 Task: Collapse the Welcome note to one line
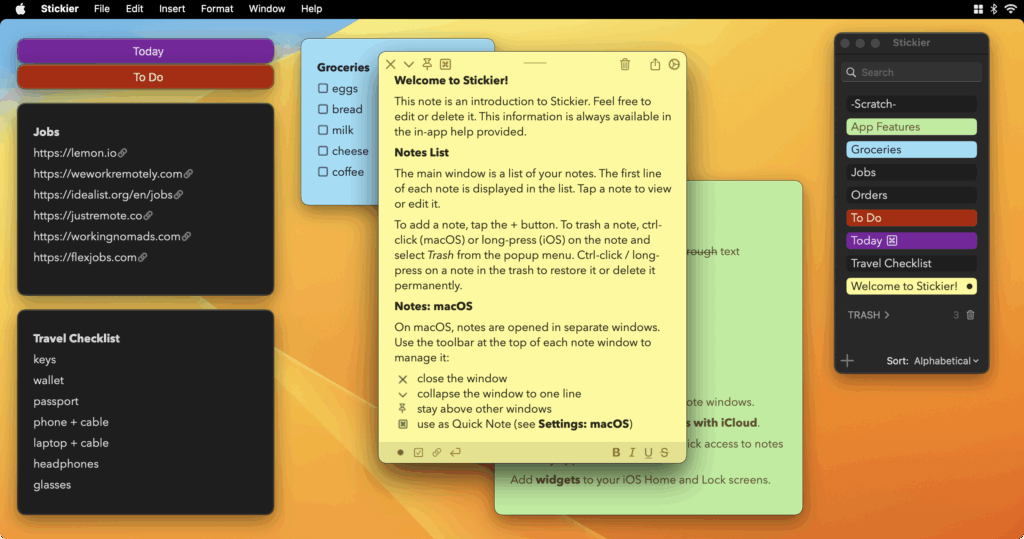[x=409, y=64]
